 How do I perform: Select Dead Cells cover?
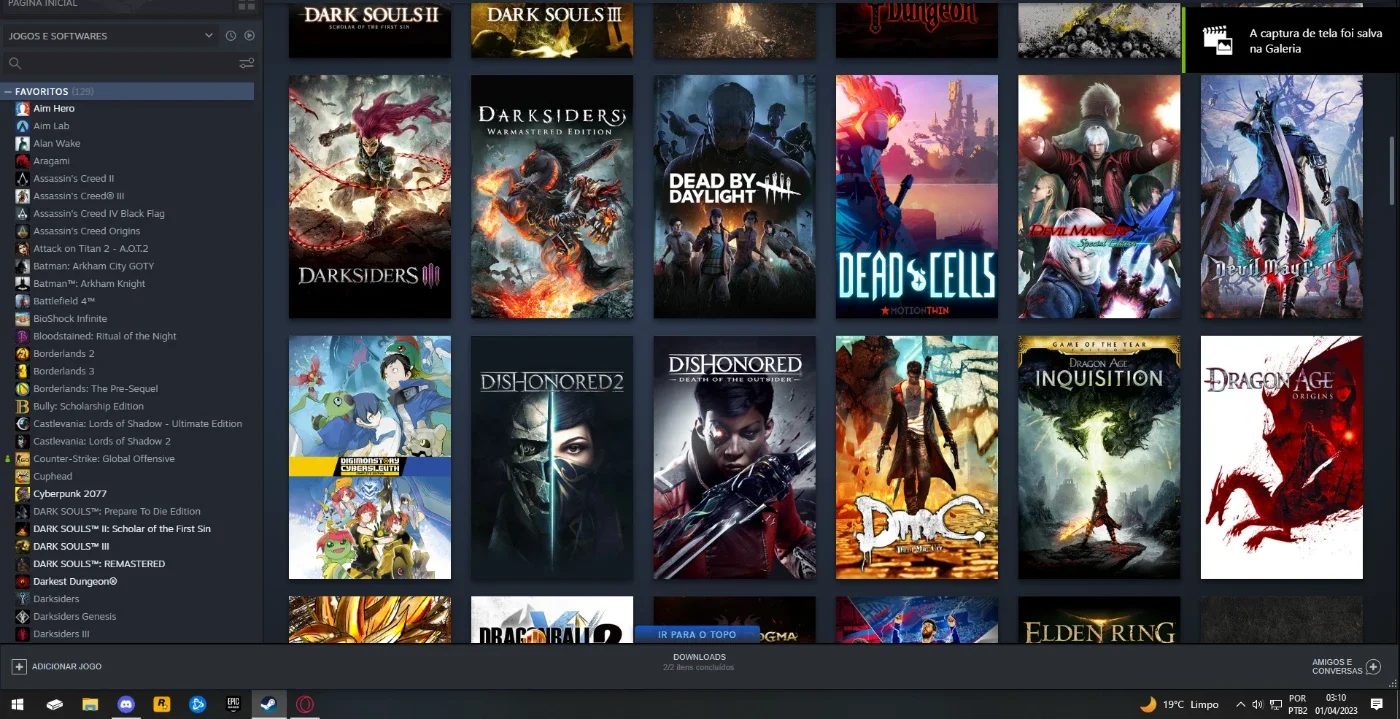coord(917,197)
